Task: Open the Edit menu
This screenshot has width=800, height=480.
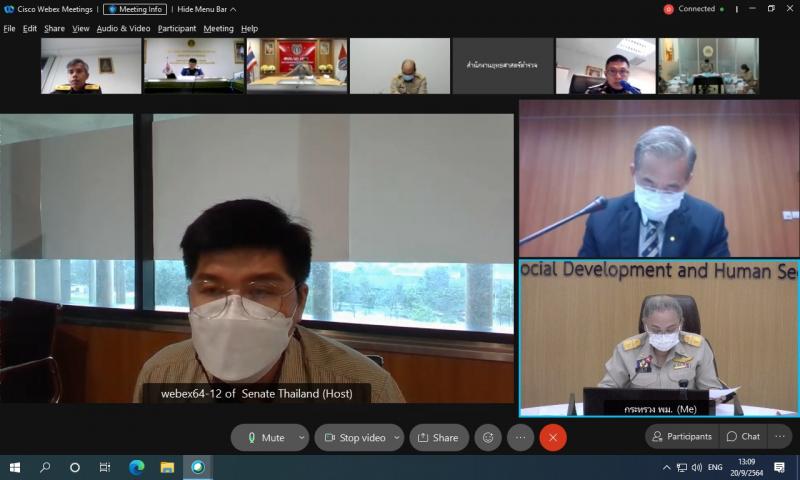Action: click(30, 29)
